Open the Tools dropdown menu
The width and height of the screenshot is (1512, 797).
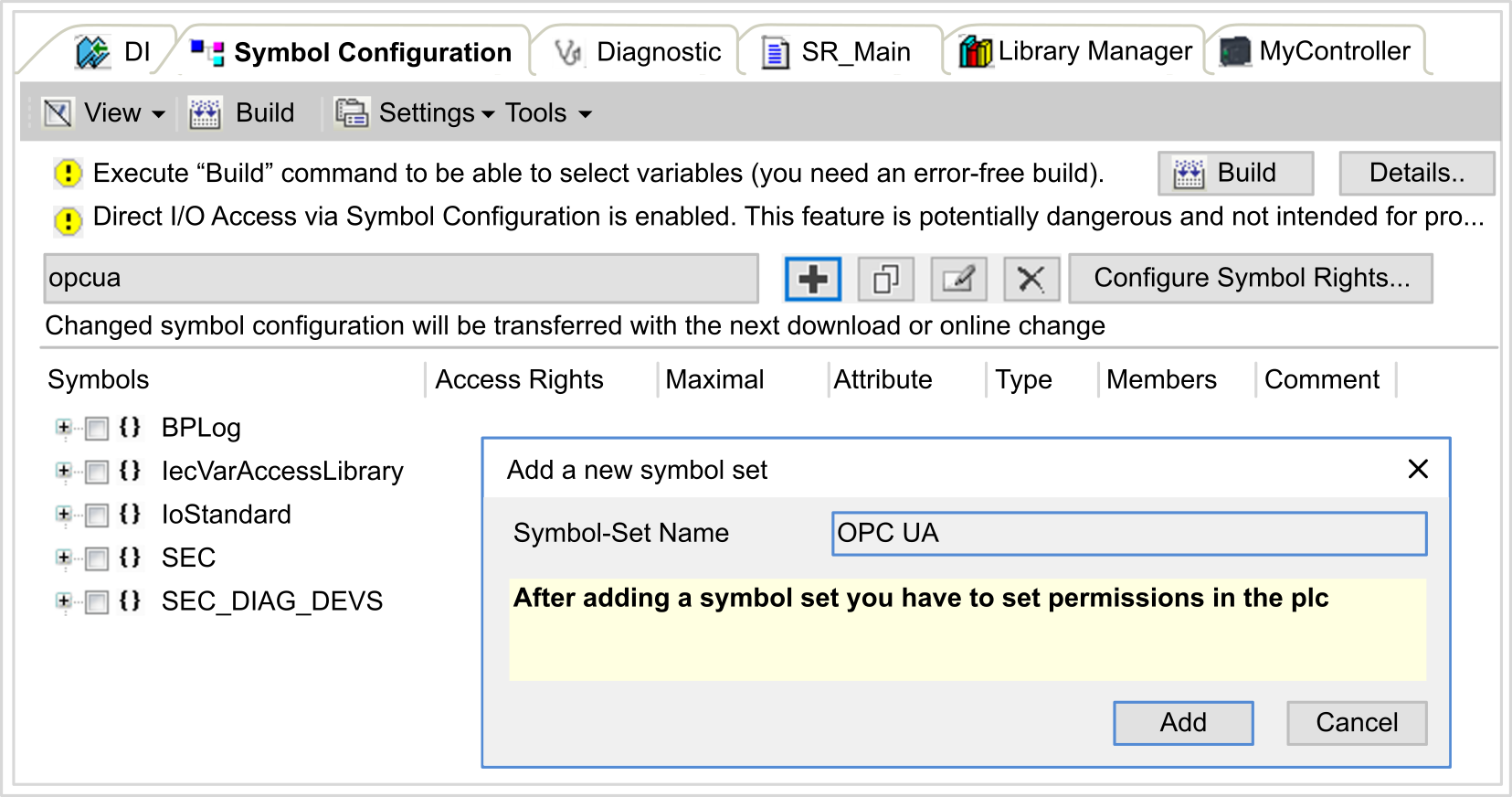548,113
